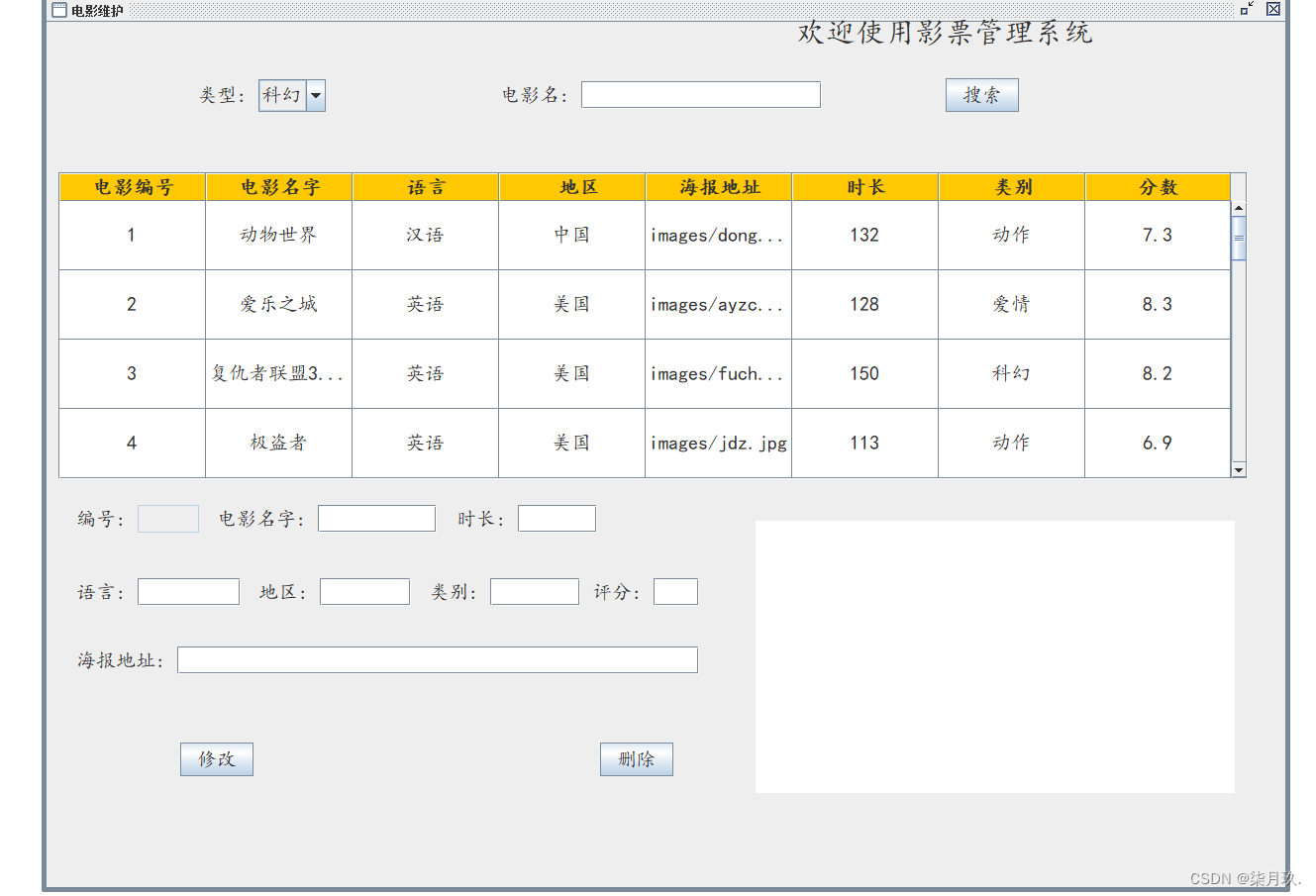
Task: Select the column header 电影编号
Action: 133,187
